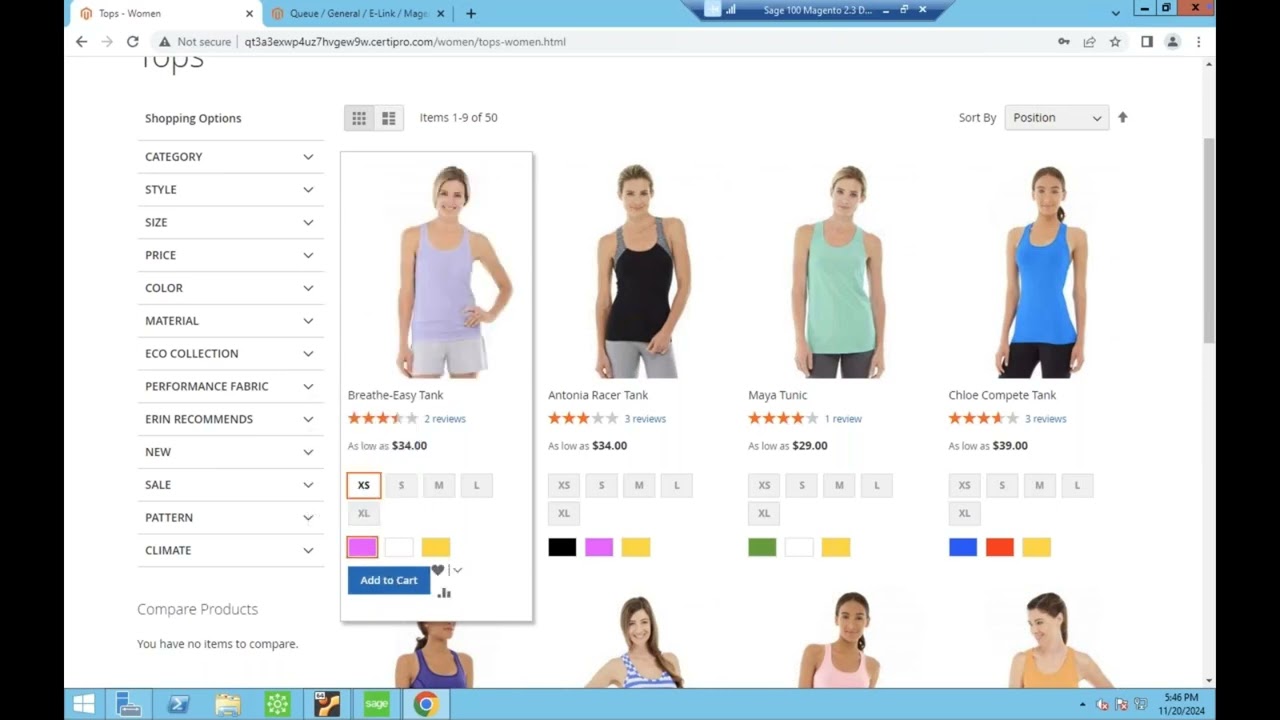Expand the PATTERN filter
The image size is (1280, 720).
point(230,518)
